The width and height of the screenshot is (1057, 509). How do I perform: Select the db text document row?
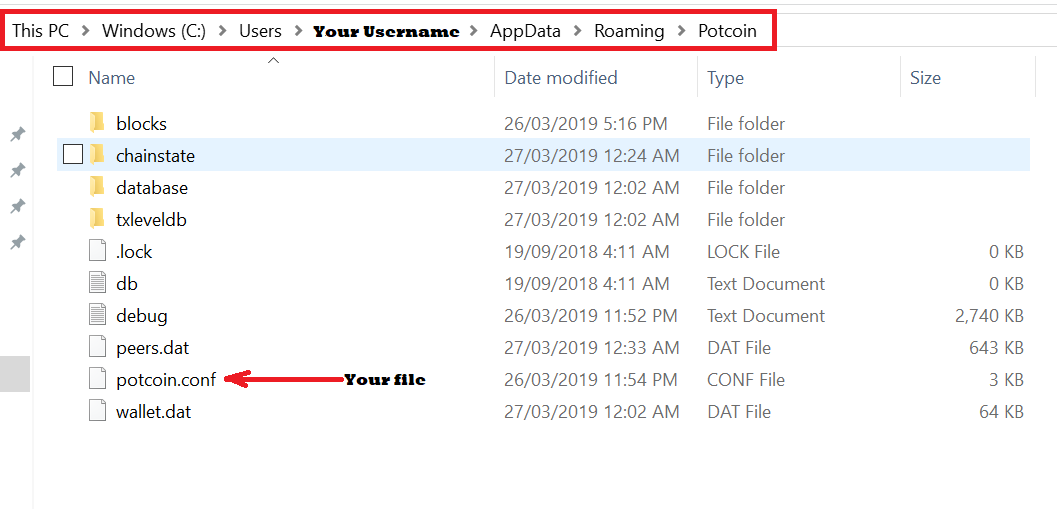(543, 284)
